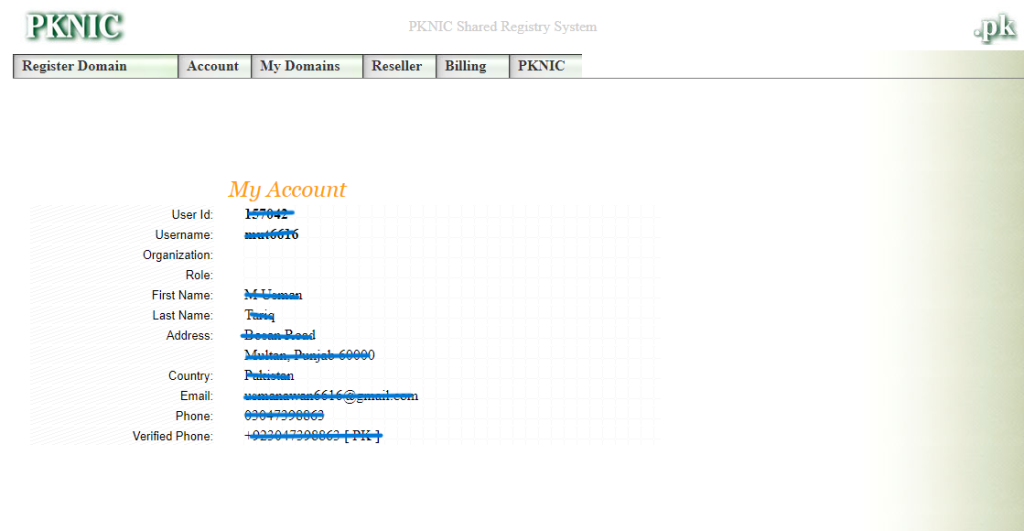
Task: Click the My Account heading
Action: 287,189
